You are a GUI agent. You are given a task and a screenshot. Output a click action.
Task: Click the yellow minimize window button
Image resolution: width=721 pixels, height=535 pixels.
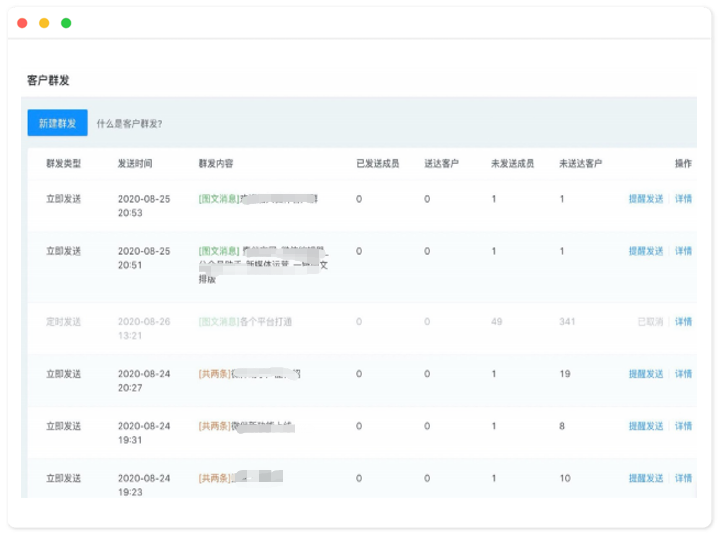click(x=44, y=22)
